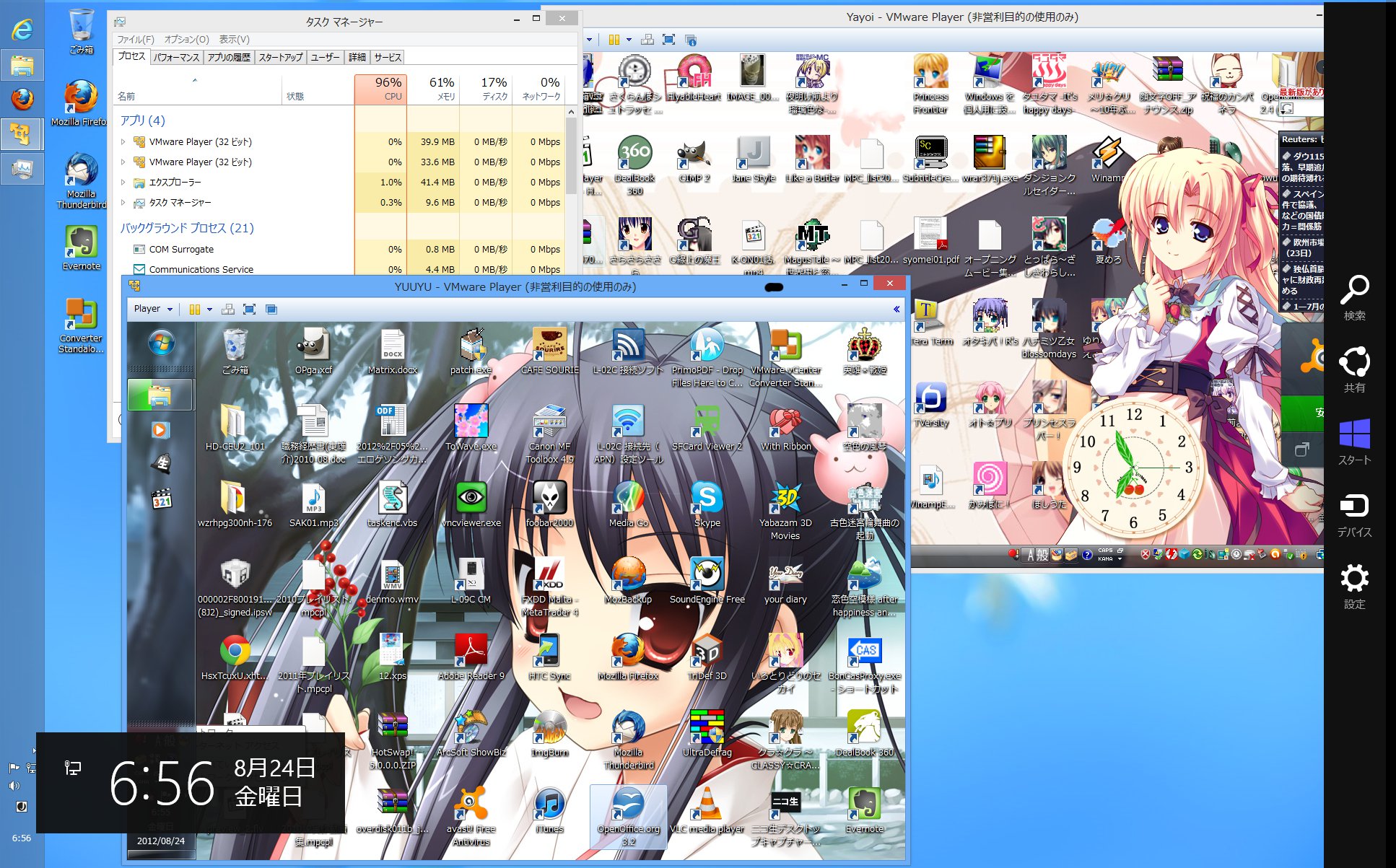Open the Share charm
The width and height of the screenshot is (1396, 868).
pyautogui.click(x=1354, y=369)
